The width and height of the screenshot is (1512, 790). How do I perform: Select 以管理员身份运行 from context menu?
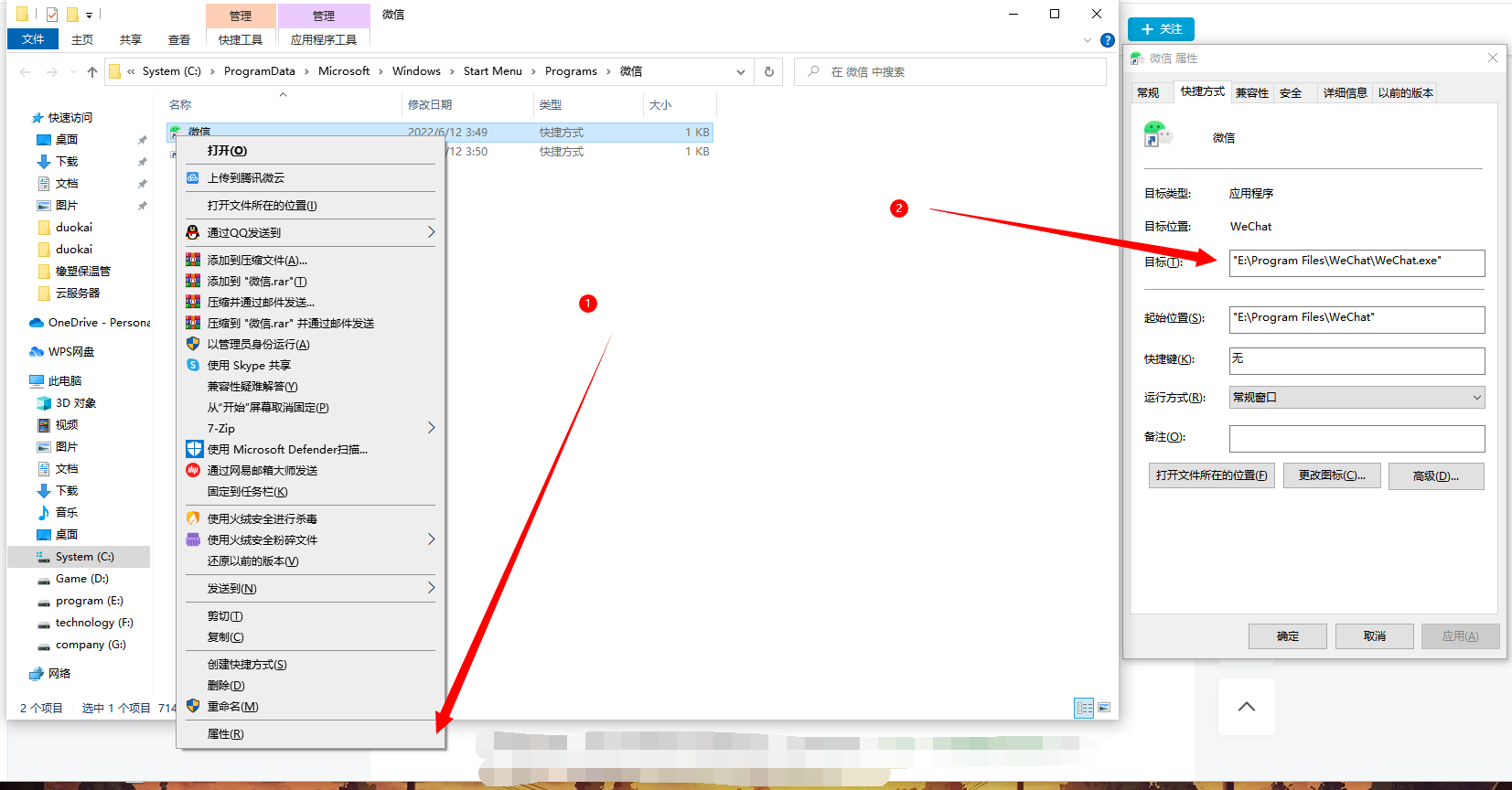pyautogui.click(x=259, y=345)
